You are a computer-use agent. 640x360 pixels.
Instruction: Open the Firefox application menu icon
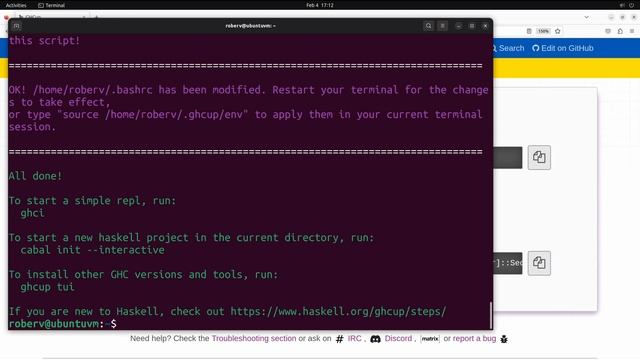pyautogui.click(x=632, y=31)
